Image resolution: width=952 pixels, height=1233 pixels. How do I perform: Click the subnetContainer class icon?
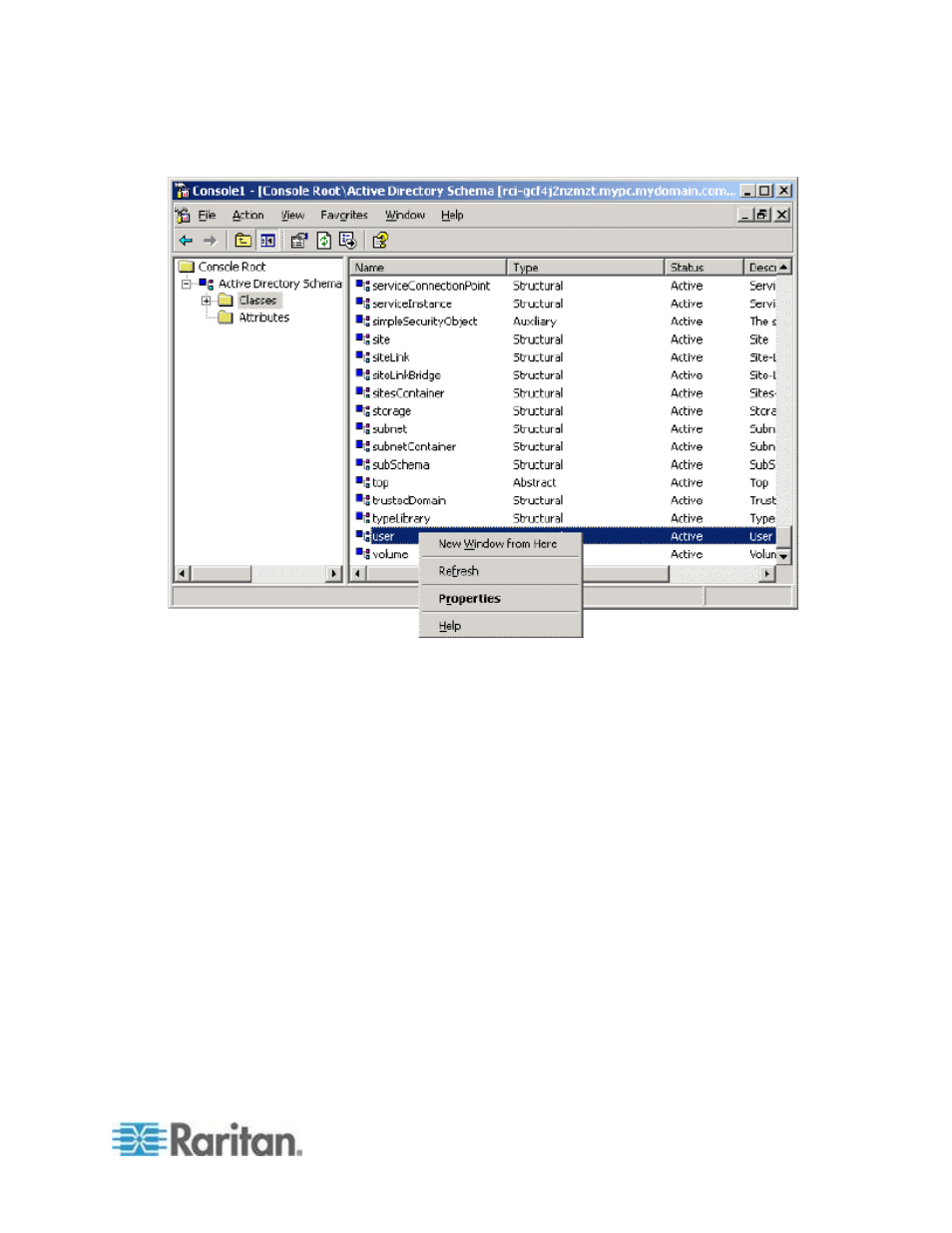362,447
